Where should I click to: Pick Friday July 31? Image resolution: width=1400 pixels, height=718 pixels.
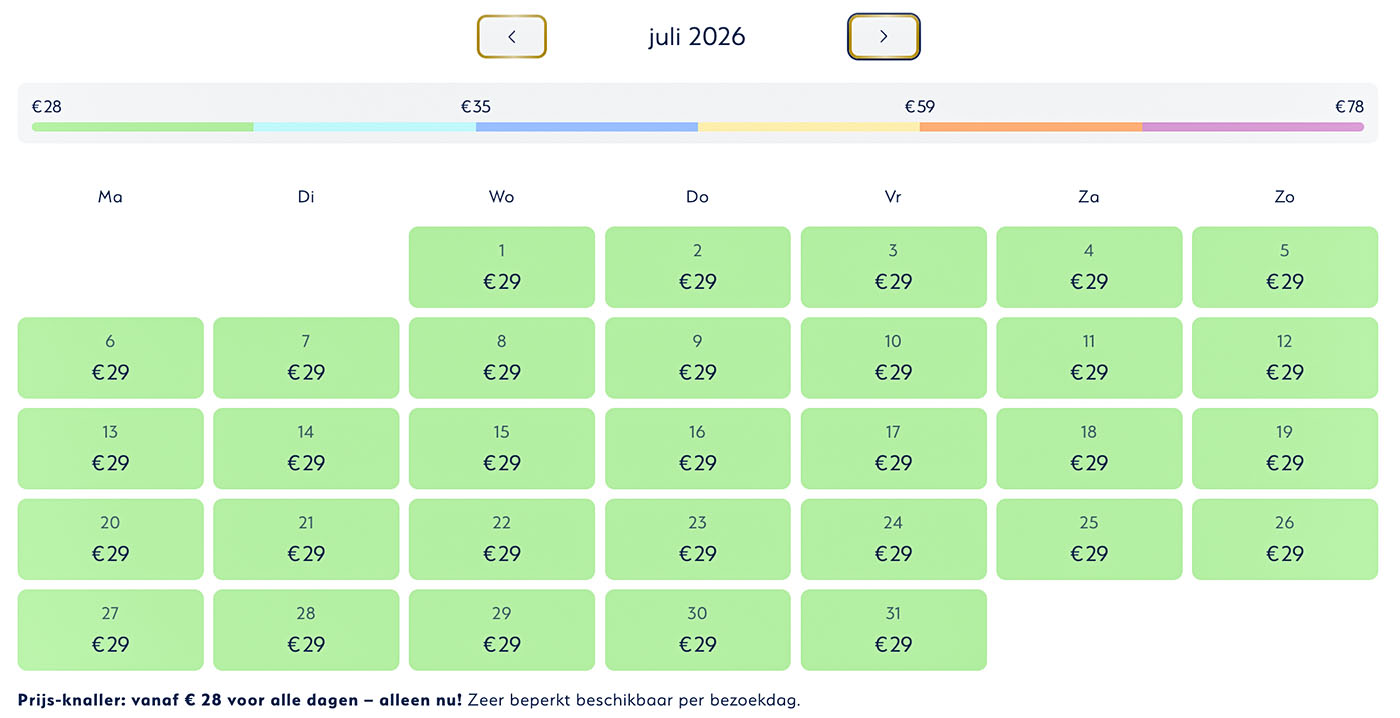click(893, 630)
